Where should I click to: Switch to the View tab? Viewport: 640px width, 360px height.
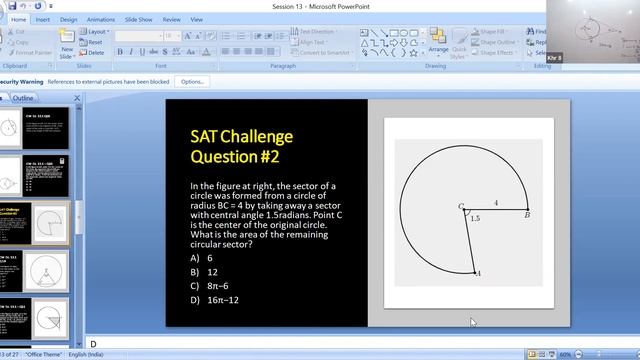[196, 20]
